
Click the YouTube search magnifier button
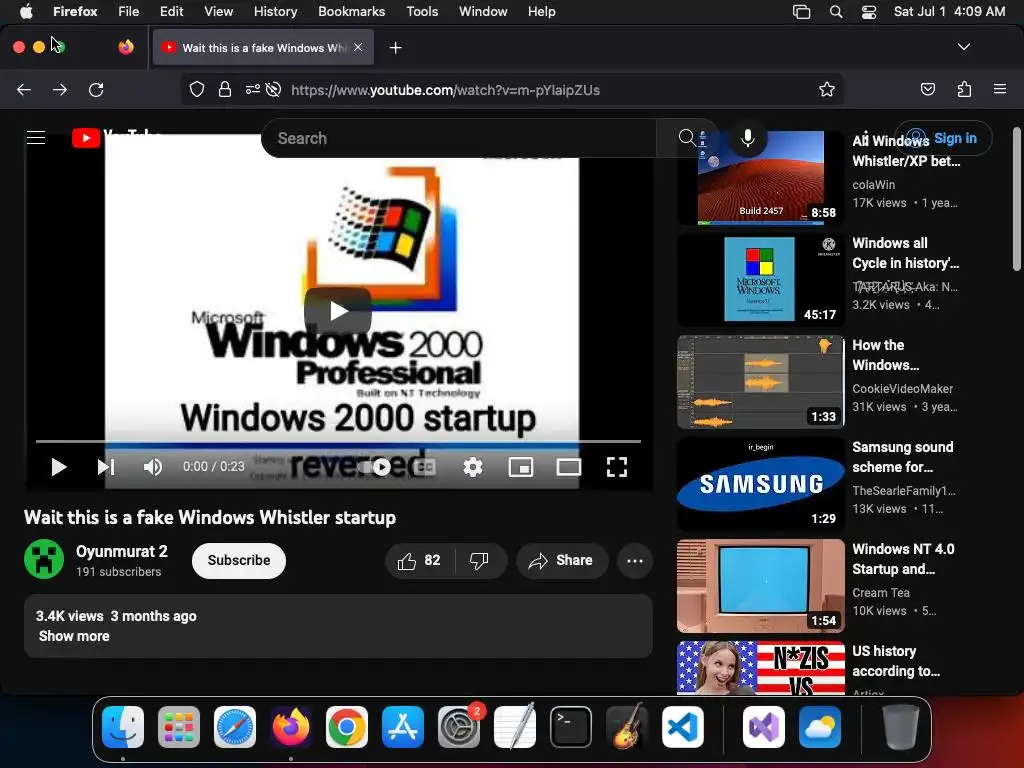(687, 138)
